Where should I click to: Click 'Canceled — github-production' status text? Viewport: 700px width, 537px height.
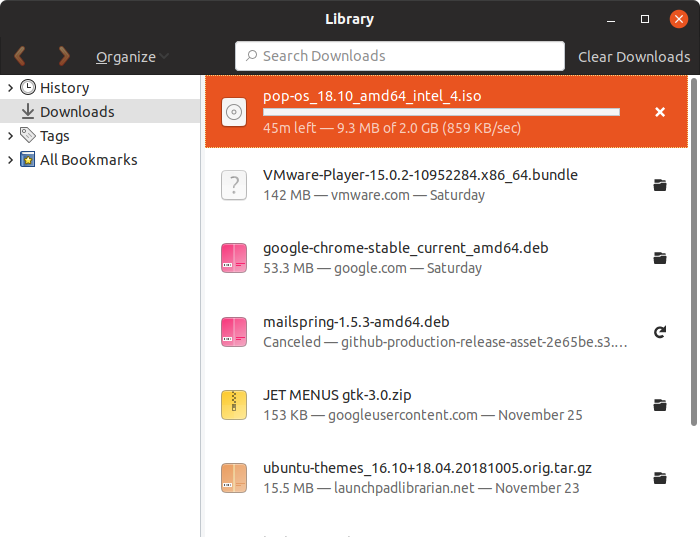tap(445, 342)
